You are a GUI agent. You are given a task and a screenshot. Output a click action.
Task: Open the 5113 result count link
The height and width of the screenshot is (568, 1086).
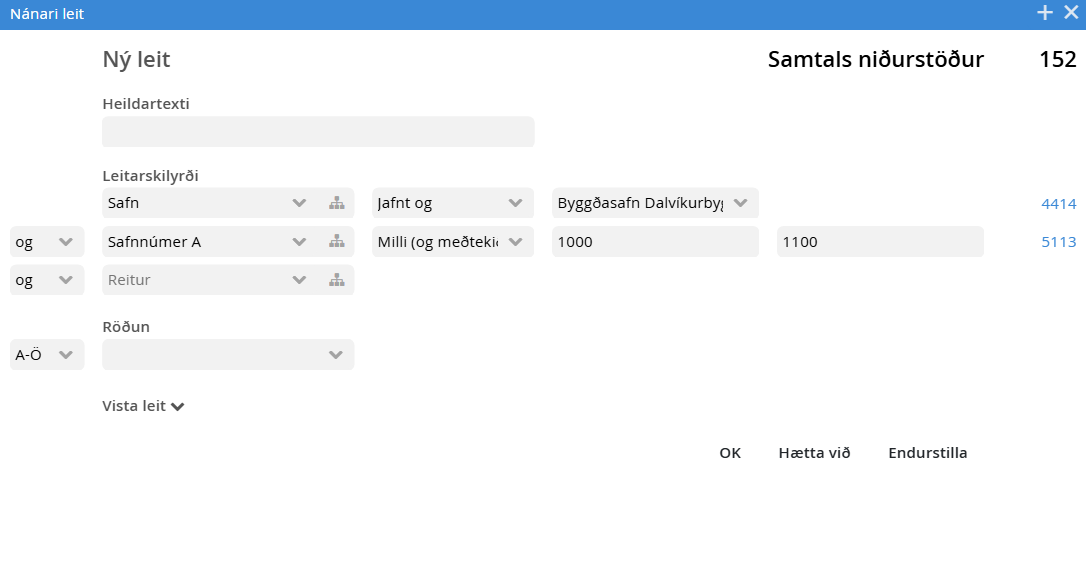coord(1059,242)
